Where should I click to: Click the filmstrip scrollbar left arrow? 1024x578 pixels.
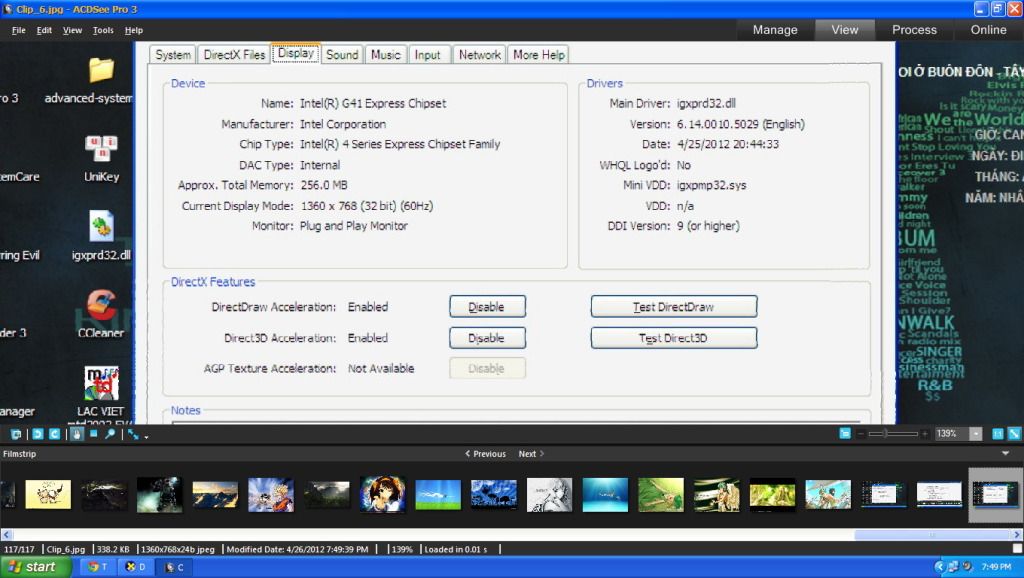click(x=6, y=534)
